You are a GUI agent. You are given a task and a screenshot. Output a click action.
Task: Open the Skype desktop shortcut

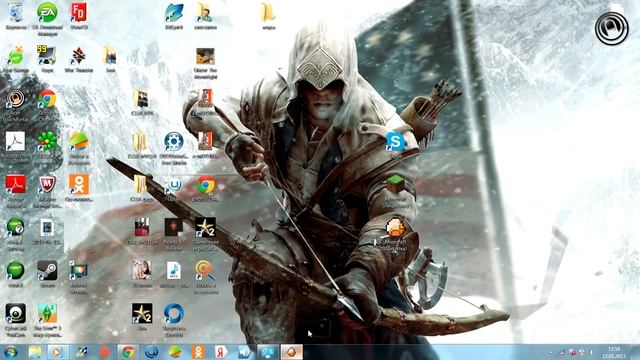tap(396, 143)
